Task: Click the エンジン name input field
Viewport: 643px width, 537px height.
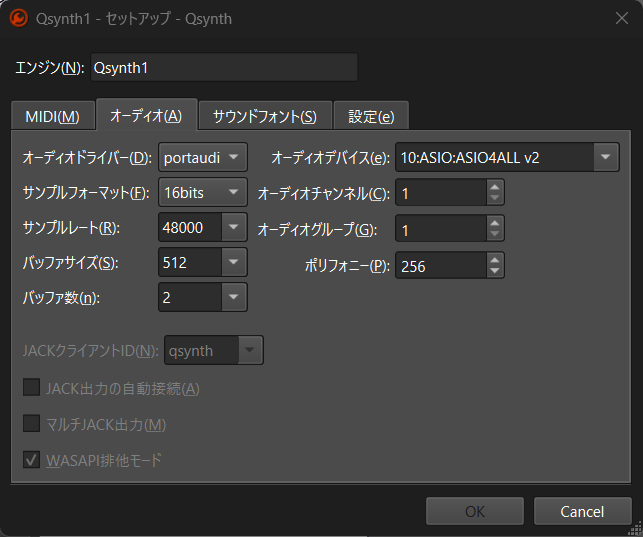Action: click(x=224, y=68)
